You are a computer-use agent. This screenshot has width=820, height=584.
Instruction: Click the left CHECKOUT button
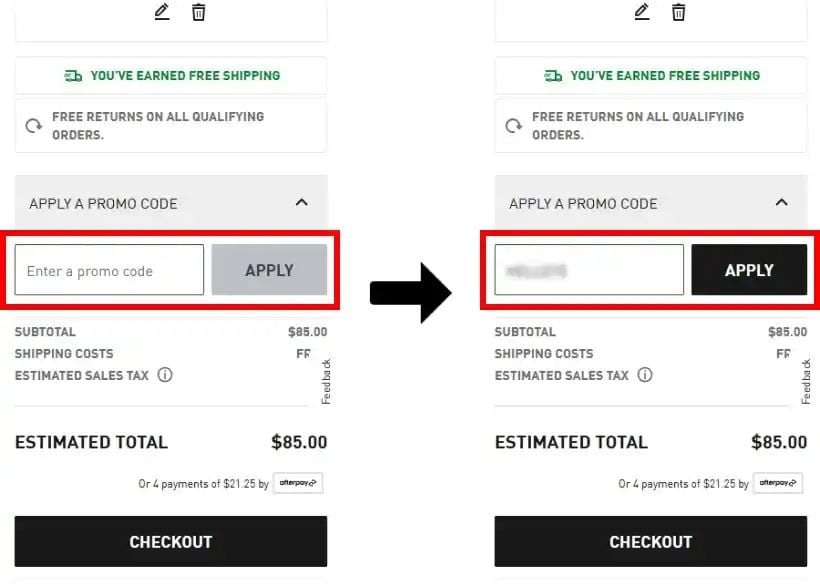(171, 542)
